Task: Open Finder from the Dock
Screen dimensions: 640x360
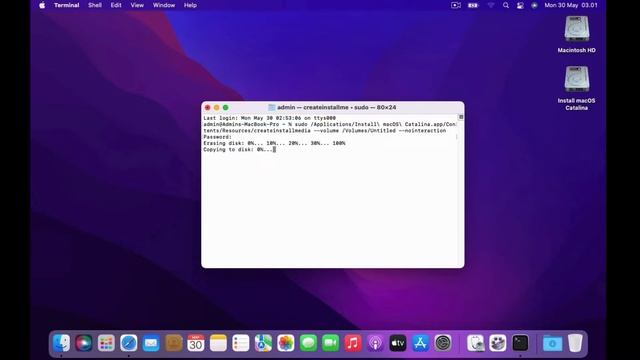Action: [x=62, y=343]
